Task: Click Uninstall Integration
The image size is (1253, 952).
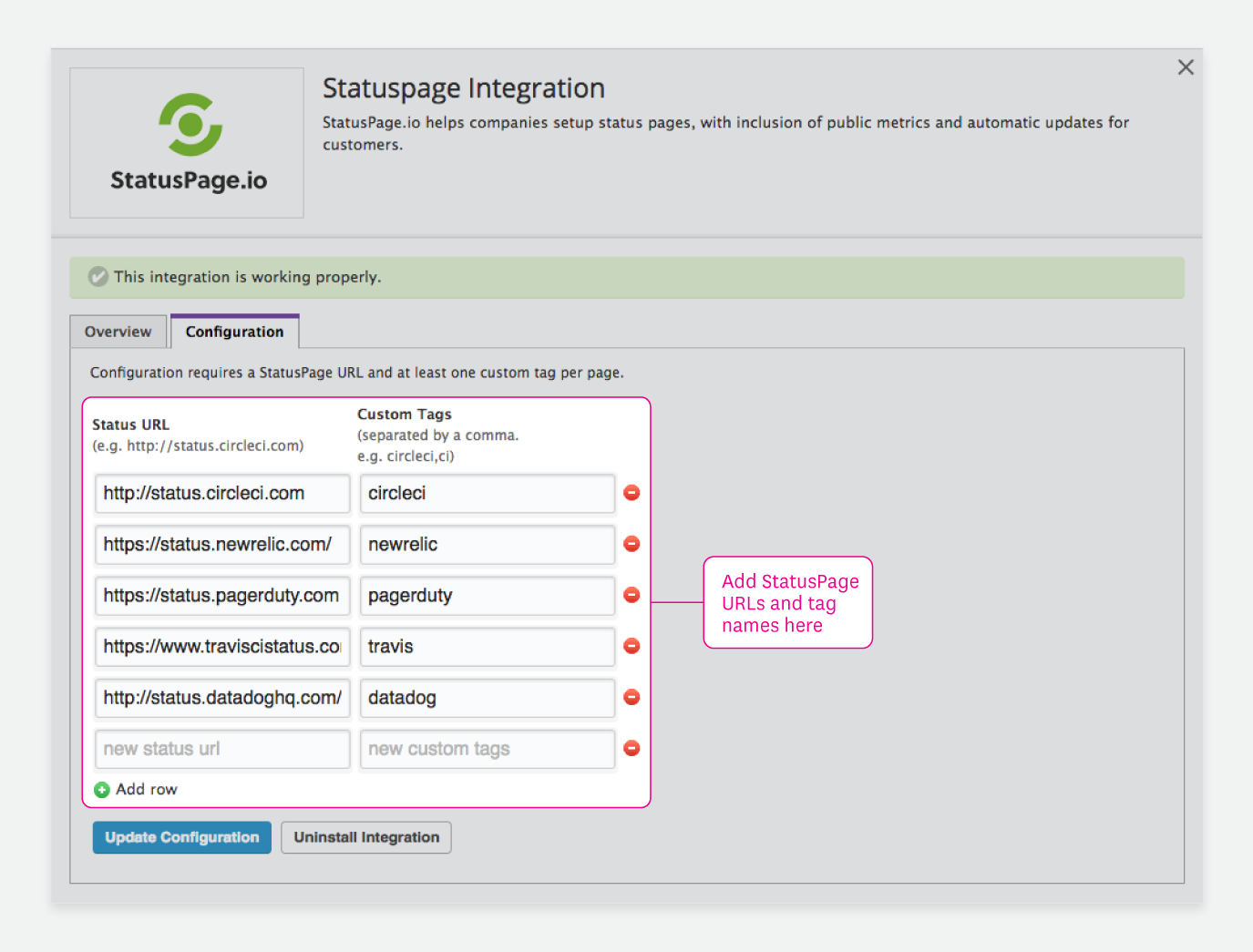Action: coord(365,837)
